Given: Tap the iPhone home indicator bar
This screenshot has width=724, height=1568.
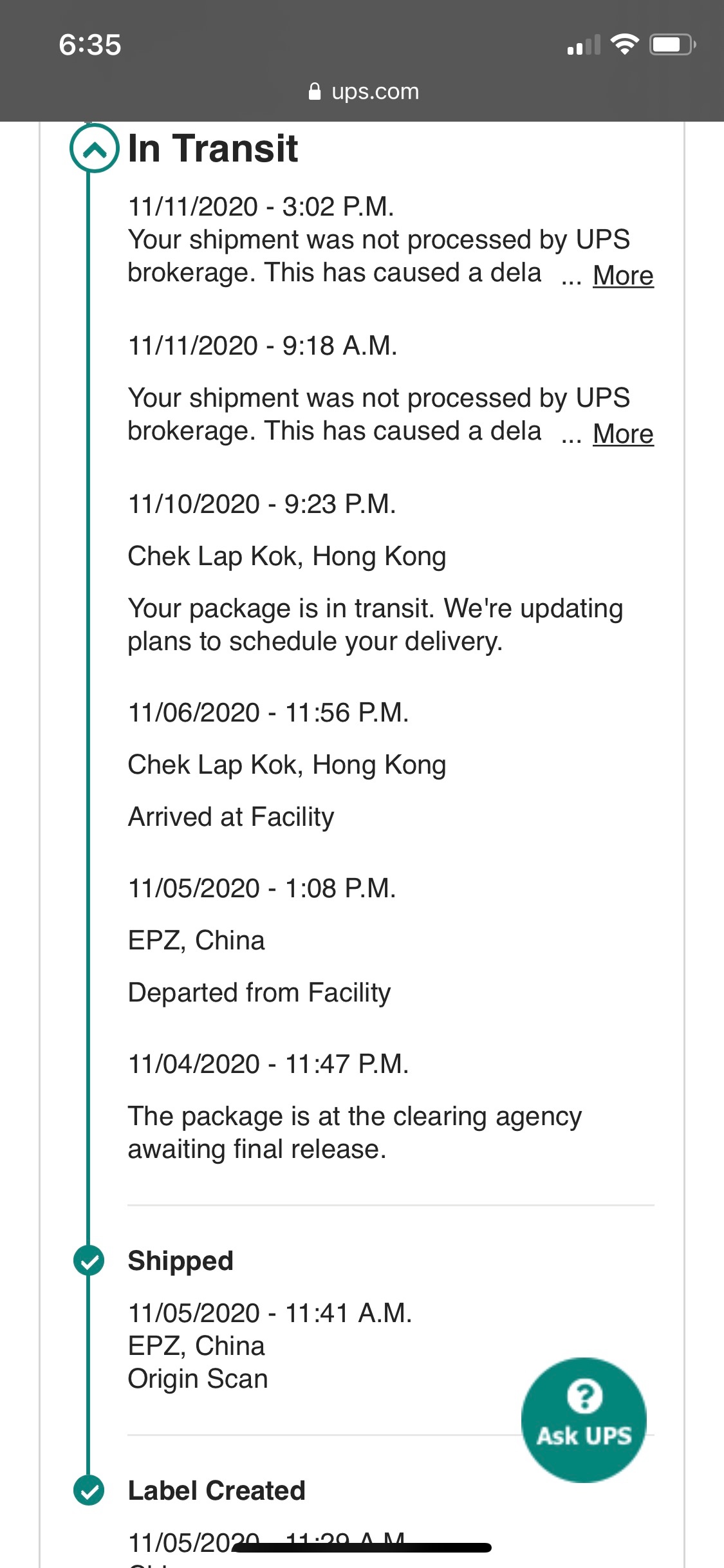Looking at the screenshot, I should [x=362, y=1547].
